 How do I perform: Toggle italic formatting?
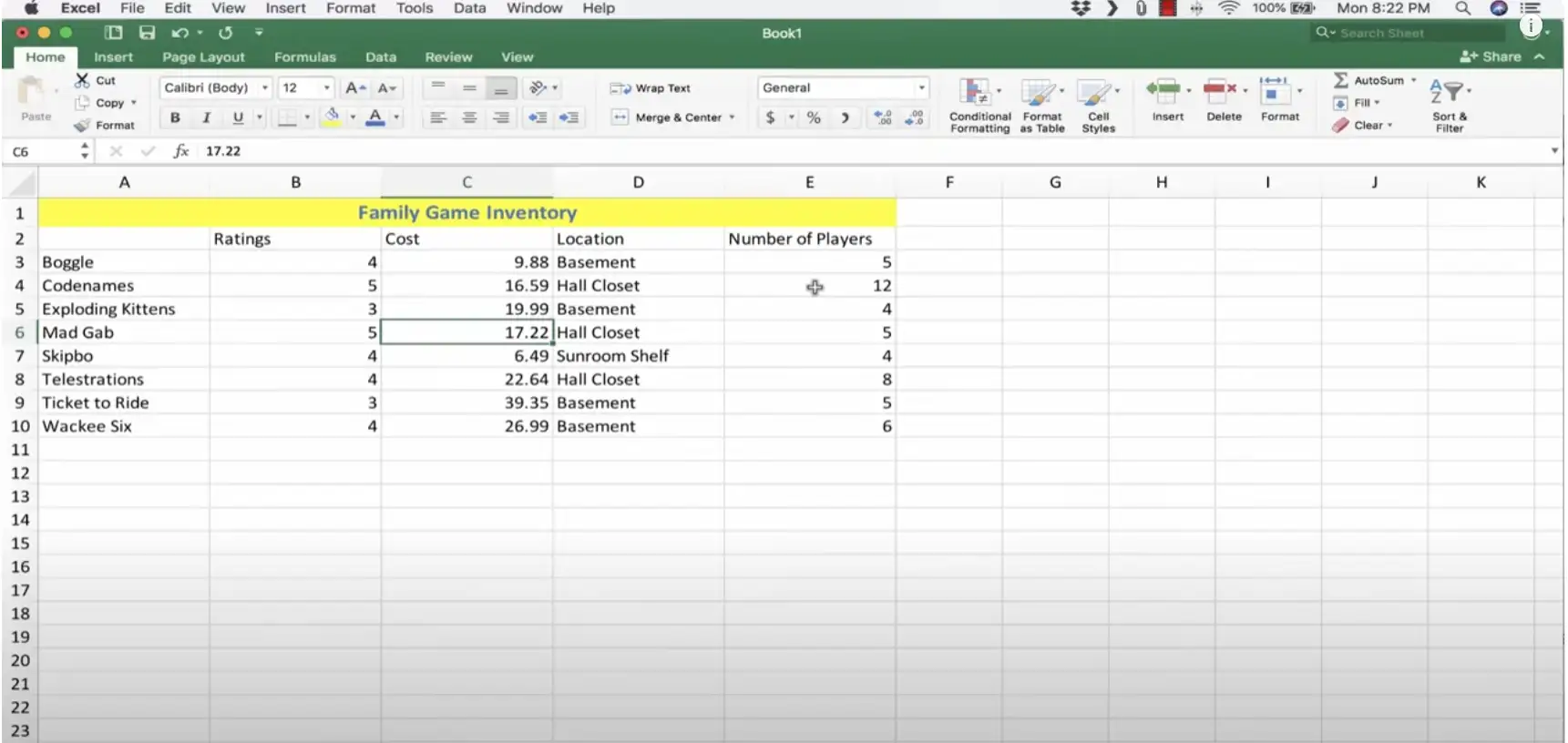207,117
